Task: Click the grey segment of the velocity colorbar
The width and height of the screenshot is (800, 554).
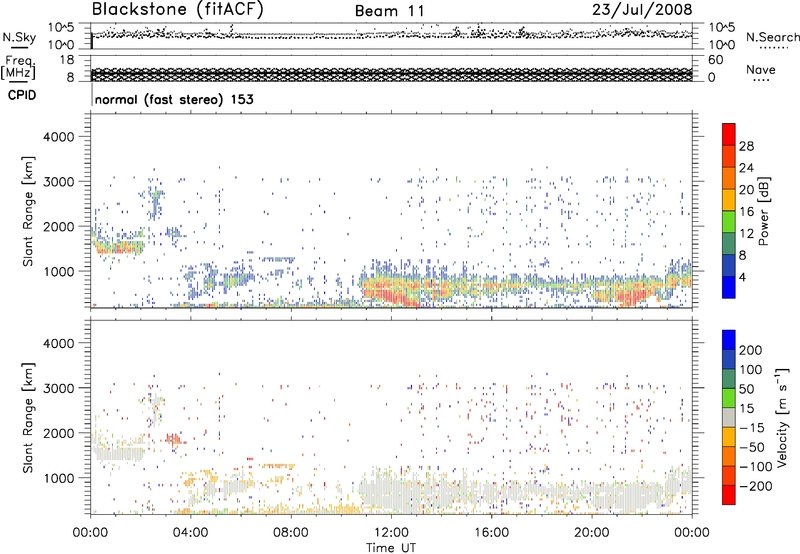Action: coord(729,417)
